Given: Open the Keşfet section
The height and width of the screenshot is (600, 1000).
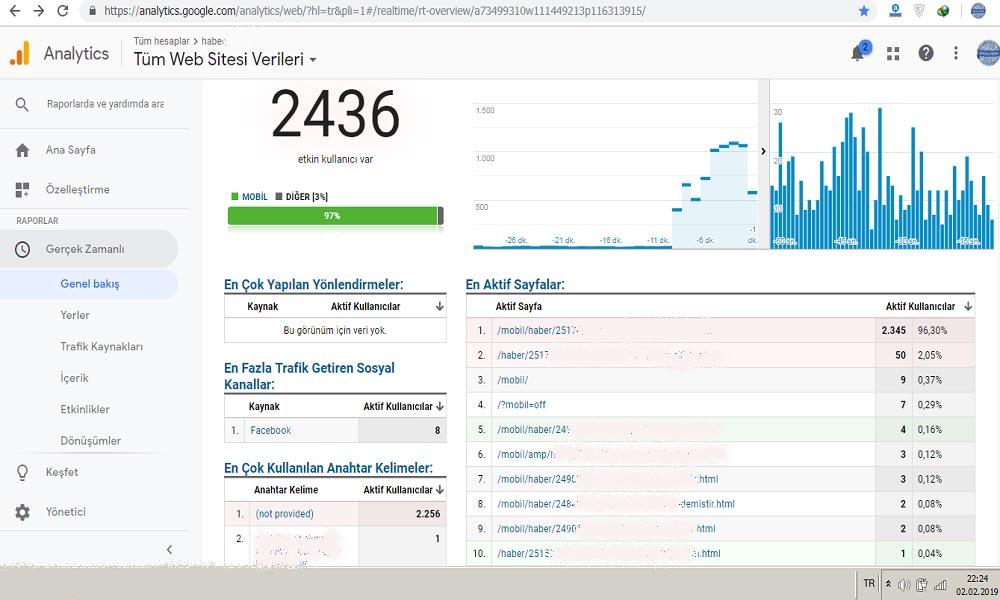Looking at the screenshot, I should pyautogui.click(x=62, y=472).
